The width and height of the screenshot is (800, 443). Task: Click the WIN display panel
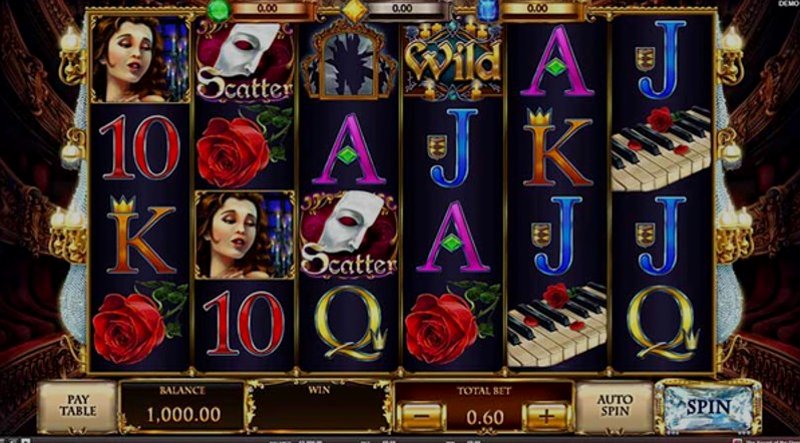pyautogui.click(x=319, y=407)
